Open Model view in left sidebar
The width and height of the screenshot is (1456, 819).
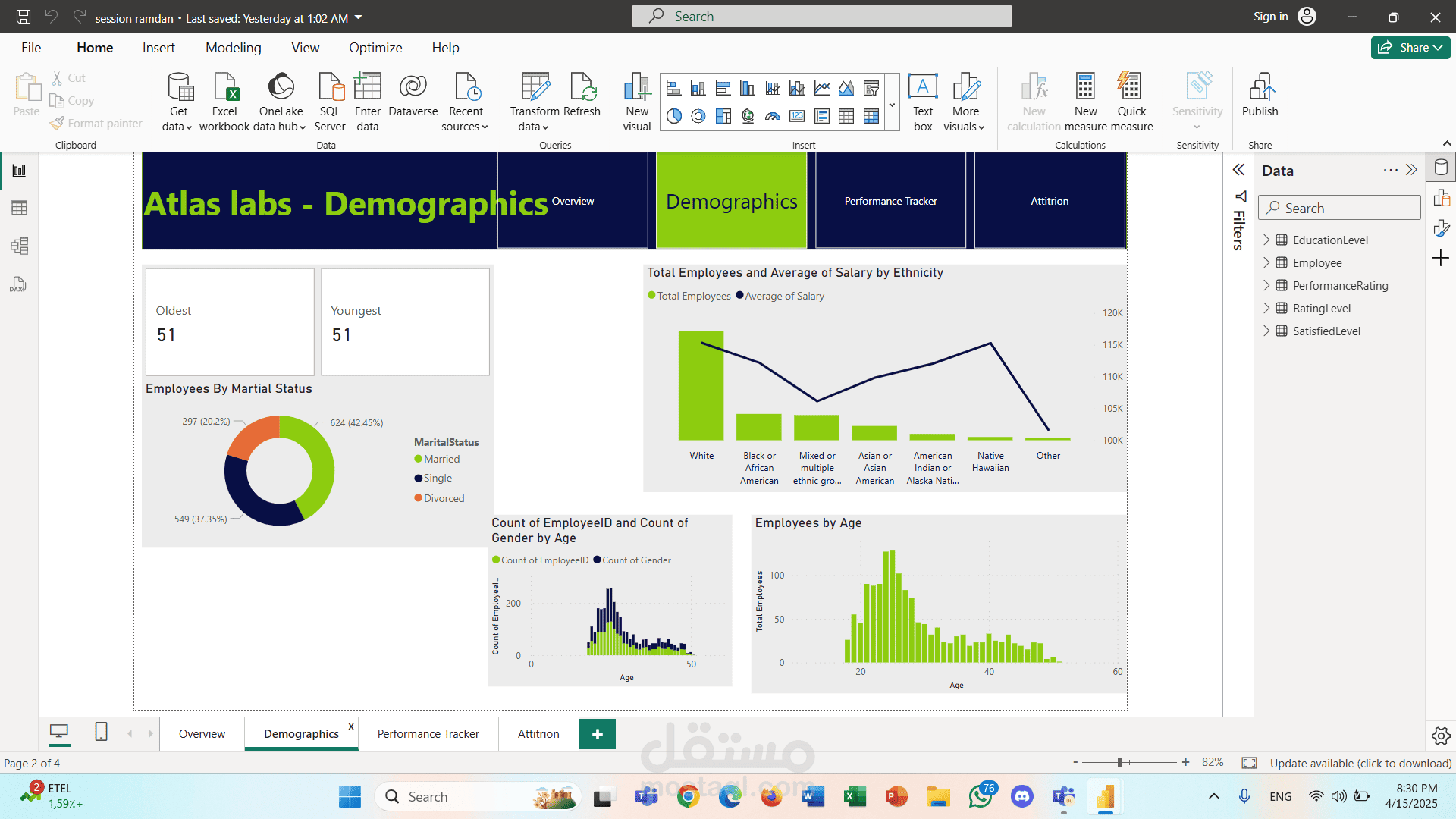(19, 246)
